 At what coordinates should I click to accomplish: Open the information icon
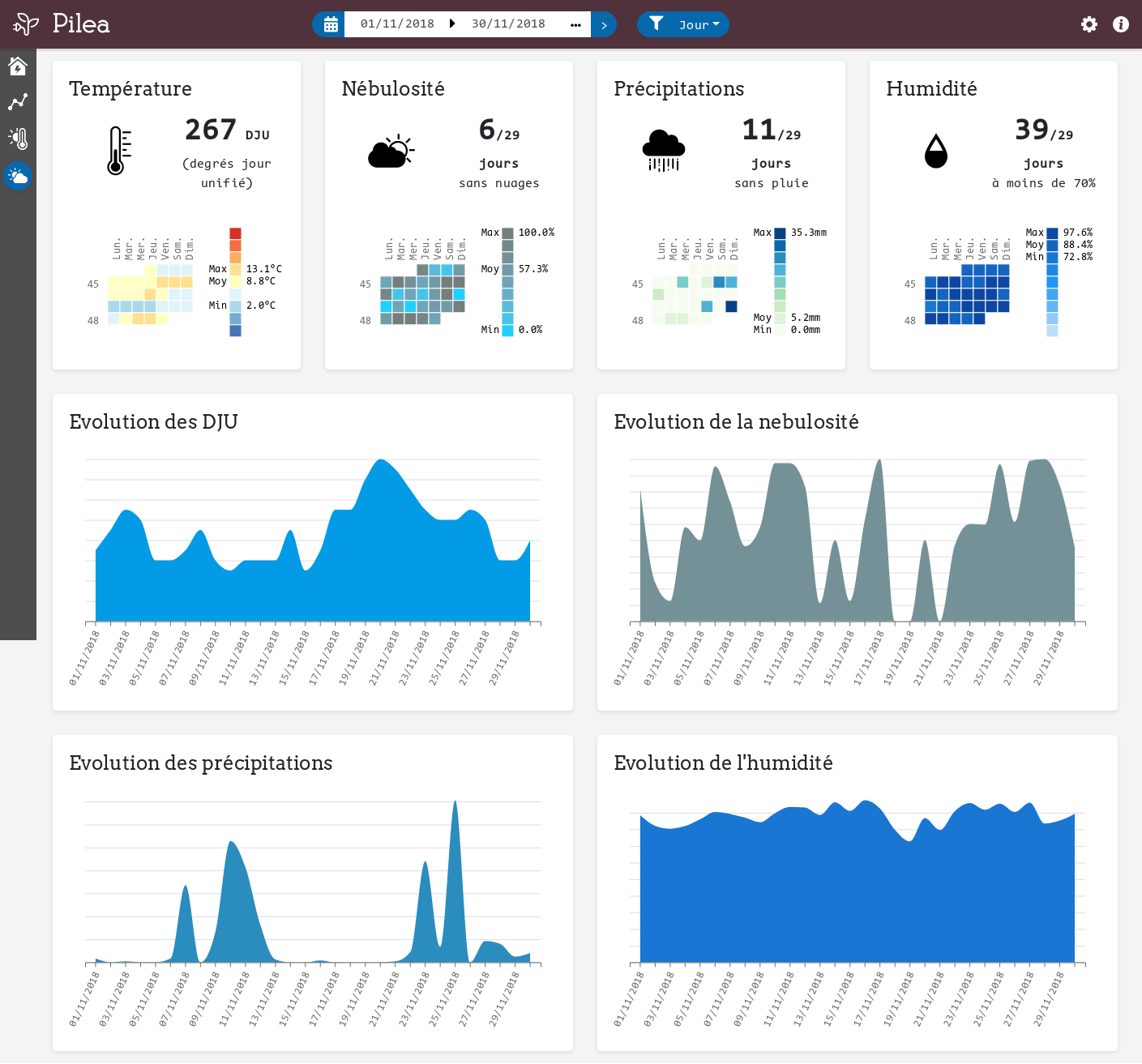click(x=1121, y=24)
